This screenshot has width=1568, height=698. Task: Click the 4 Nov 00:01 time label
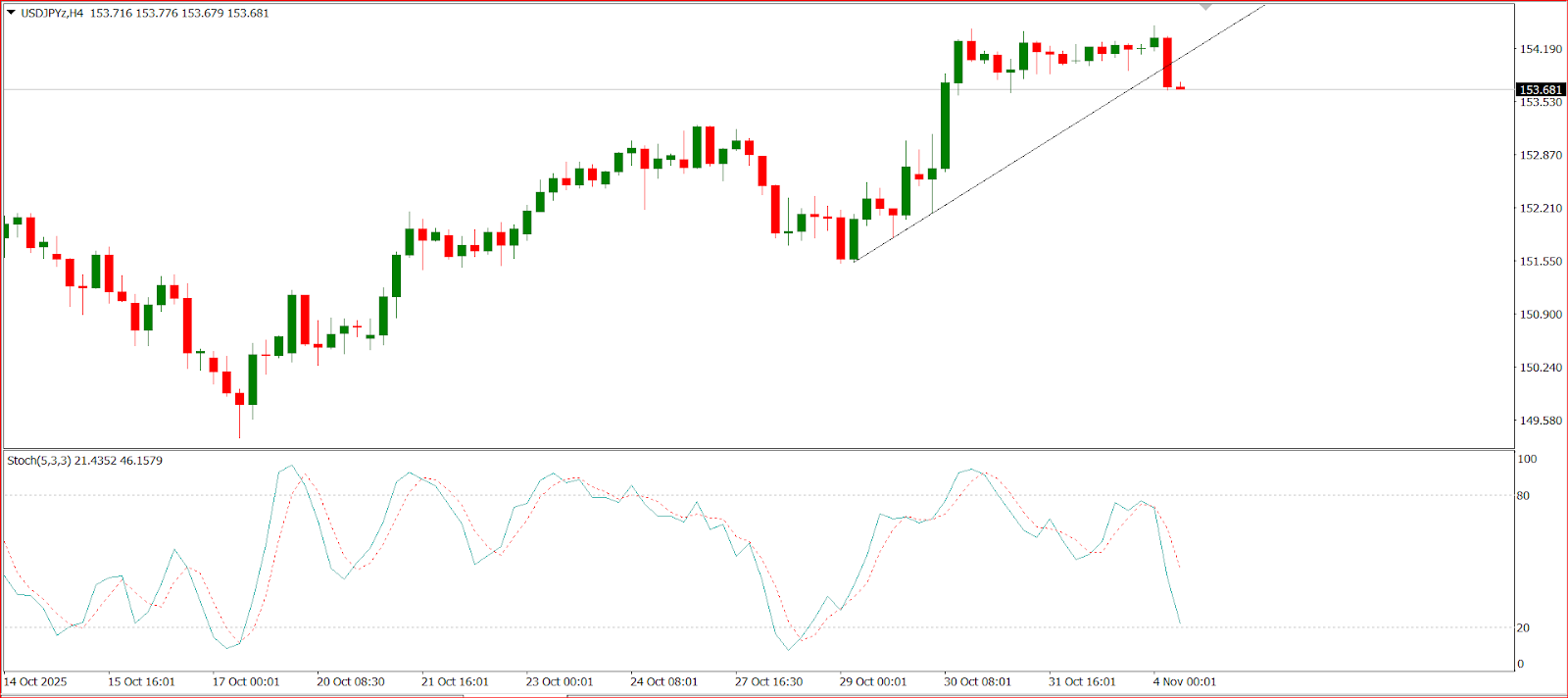(1184, 681)
